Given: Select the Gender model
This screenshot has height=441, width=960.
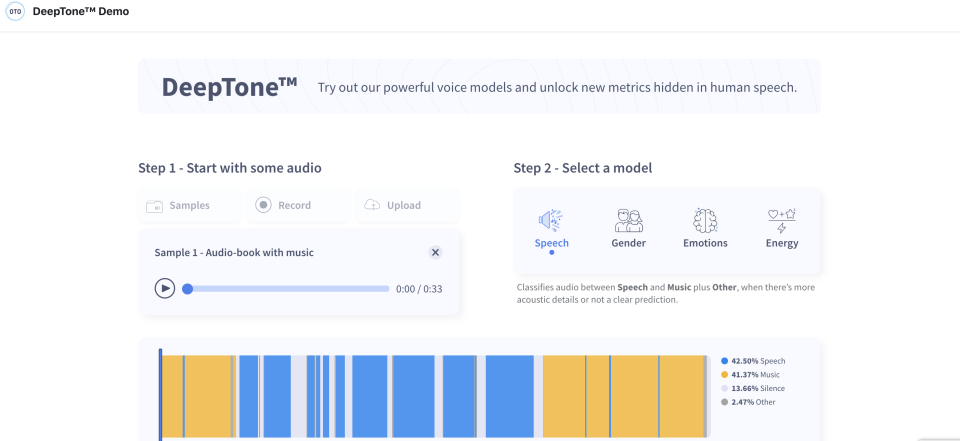Looking at the screenshot, I should (x=629, y=229).
